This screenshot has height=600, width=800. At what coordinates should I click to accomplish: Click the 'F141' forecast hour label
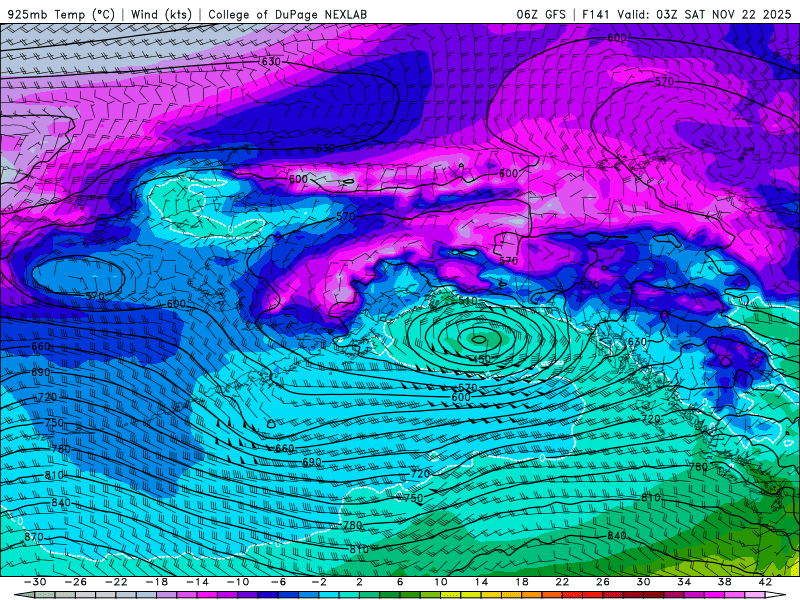(x=597, y=14)
